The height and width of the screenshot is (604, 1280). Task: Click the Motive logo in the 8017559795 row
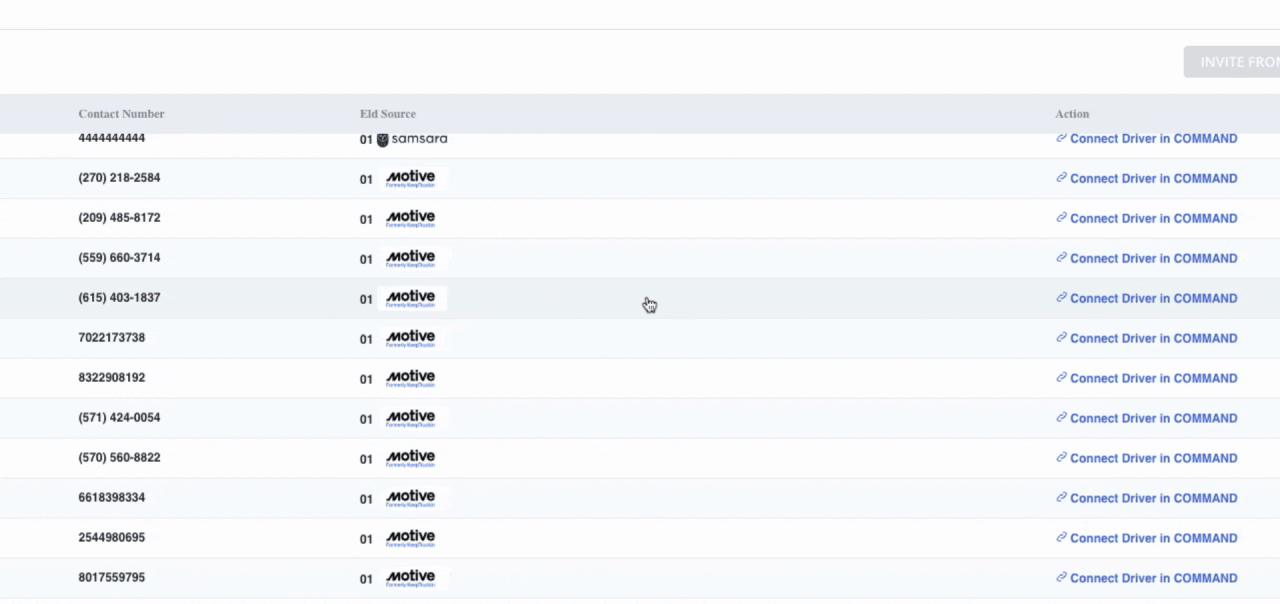411,578
